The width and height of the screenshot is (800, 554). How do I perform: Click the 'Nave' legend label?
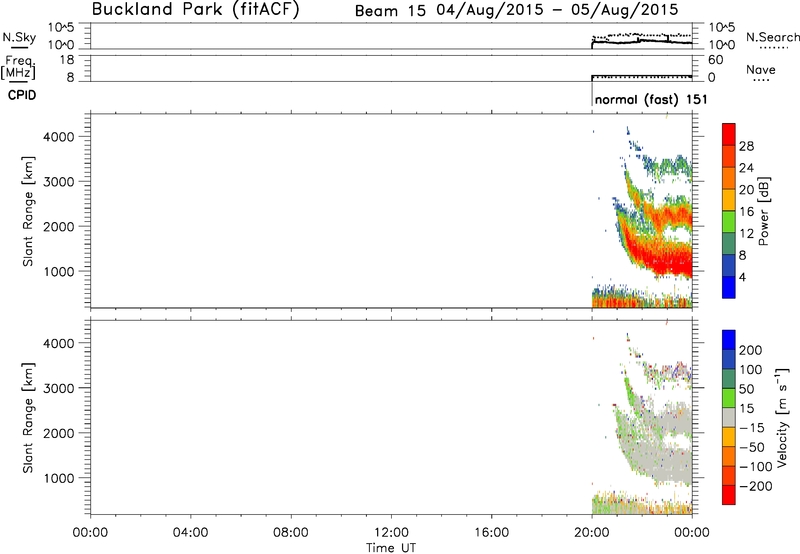pos(761,69)
